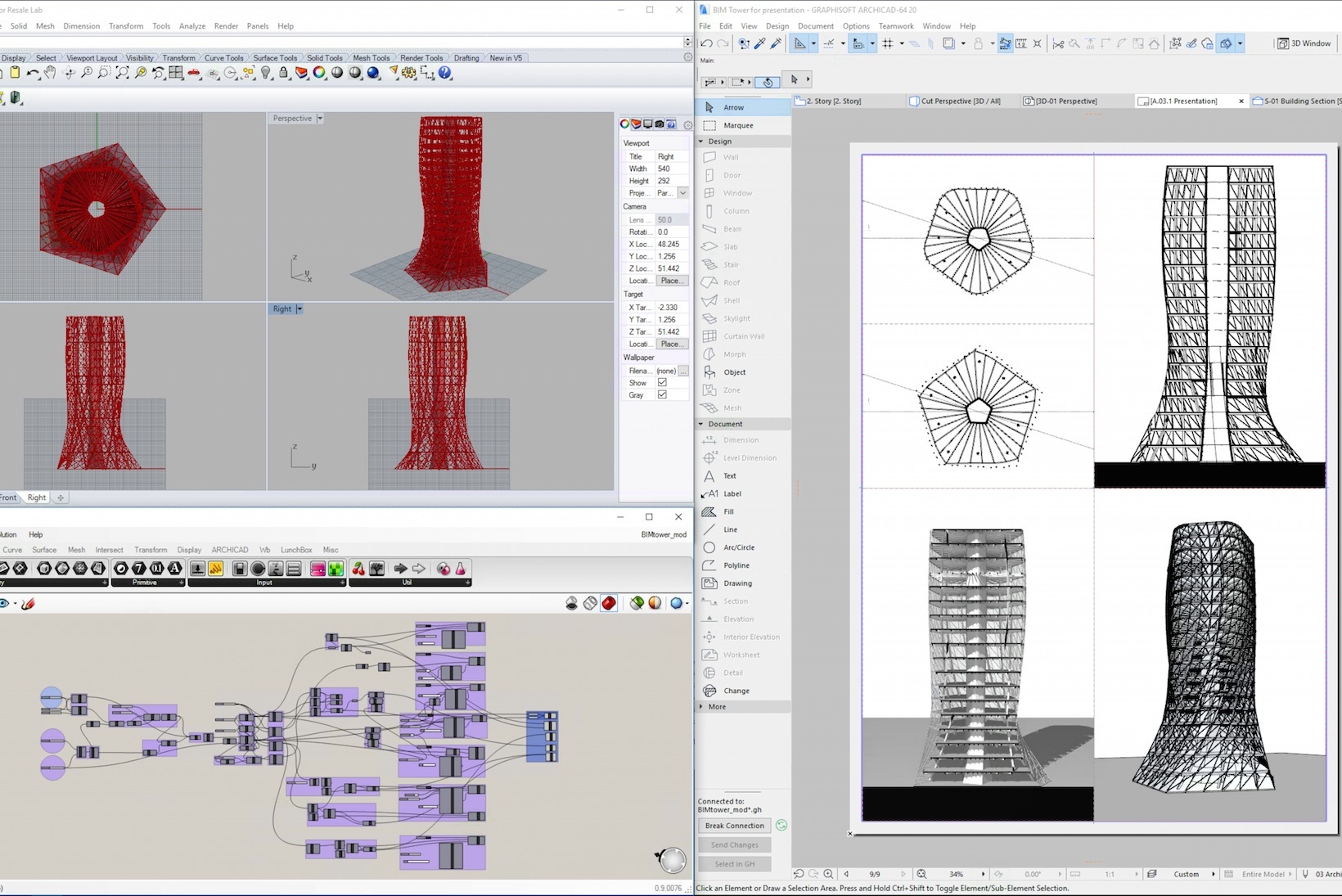
Task: Select the Marquee tool in ARCHICAD toolbox
Action: (x=743, y=125)
